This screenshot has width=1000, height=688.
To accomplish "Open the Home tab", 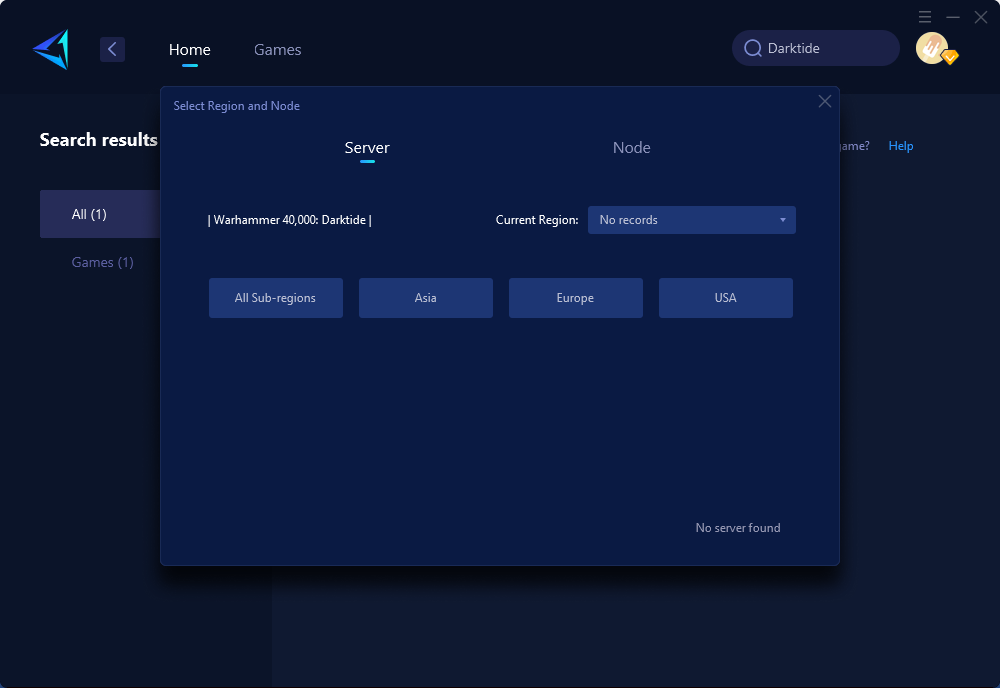I will click(189, 49).
